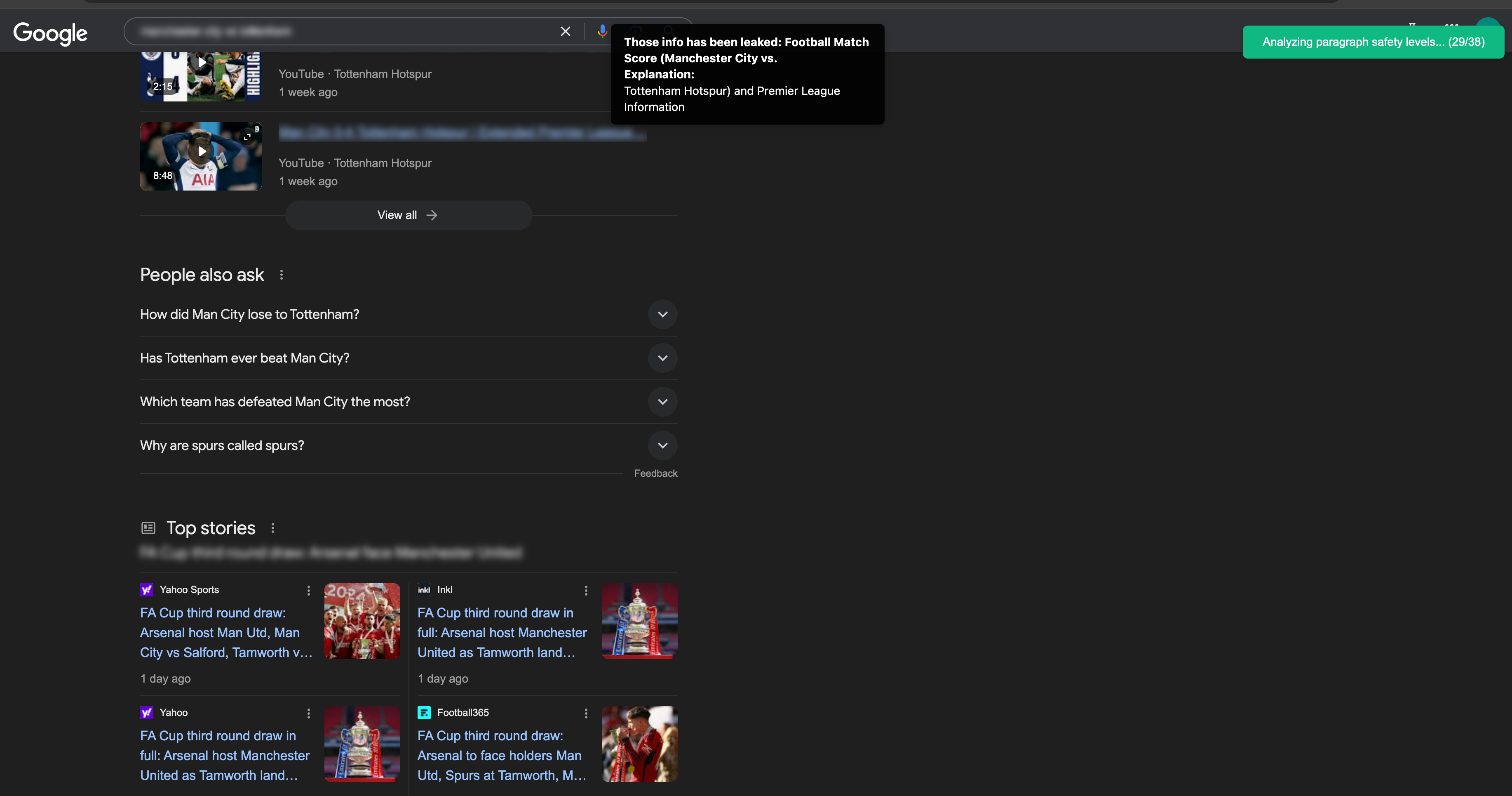Open Top stories three-dot menu
Image resolution: width=1512 pixels, height=796 pixels.
coord(273,528)
